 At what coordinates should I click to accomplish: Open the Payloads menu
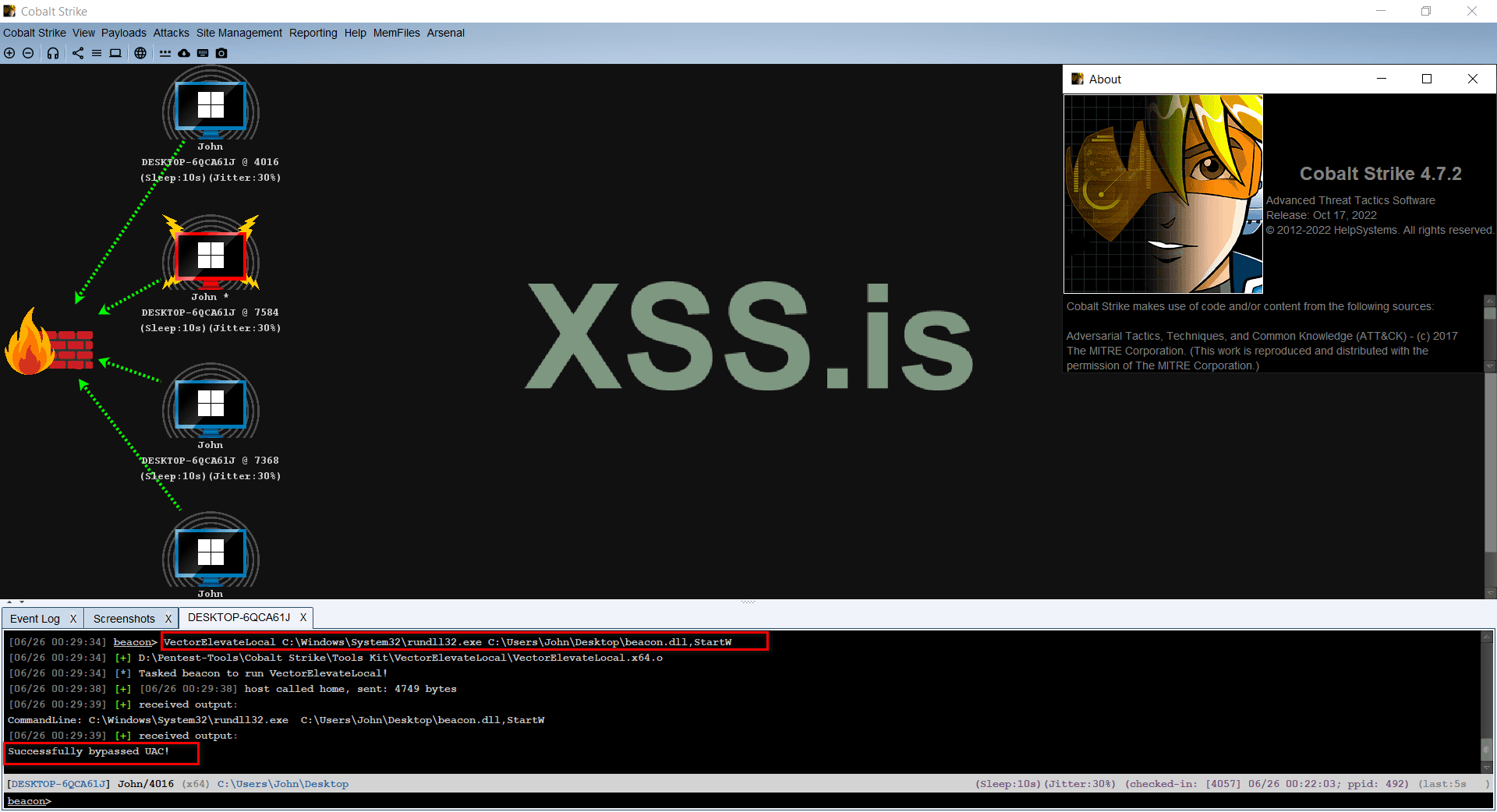[x=124, y=33]
